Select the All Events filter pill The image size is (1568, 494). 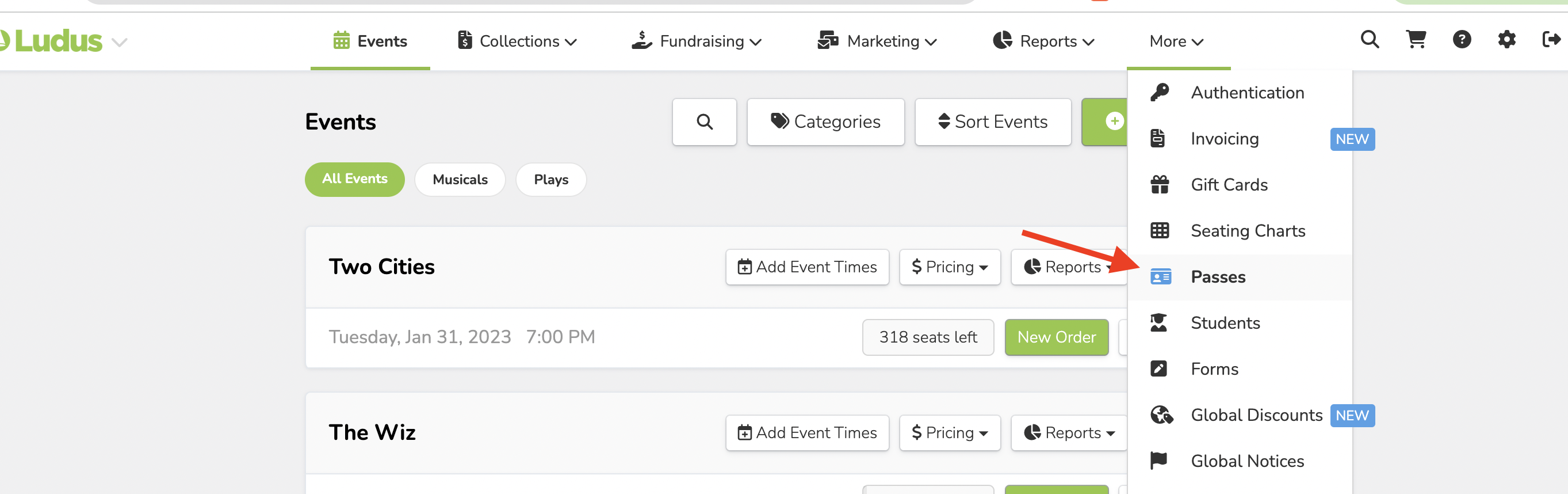(354, 179)
